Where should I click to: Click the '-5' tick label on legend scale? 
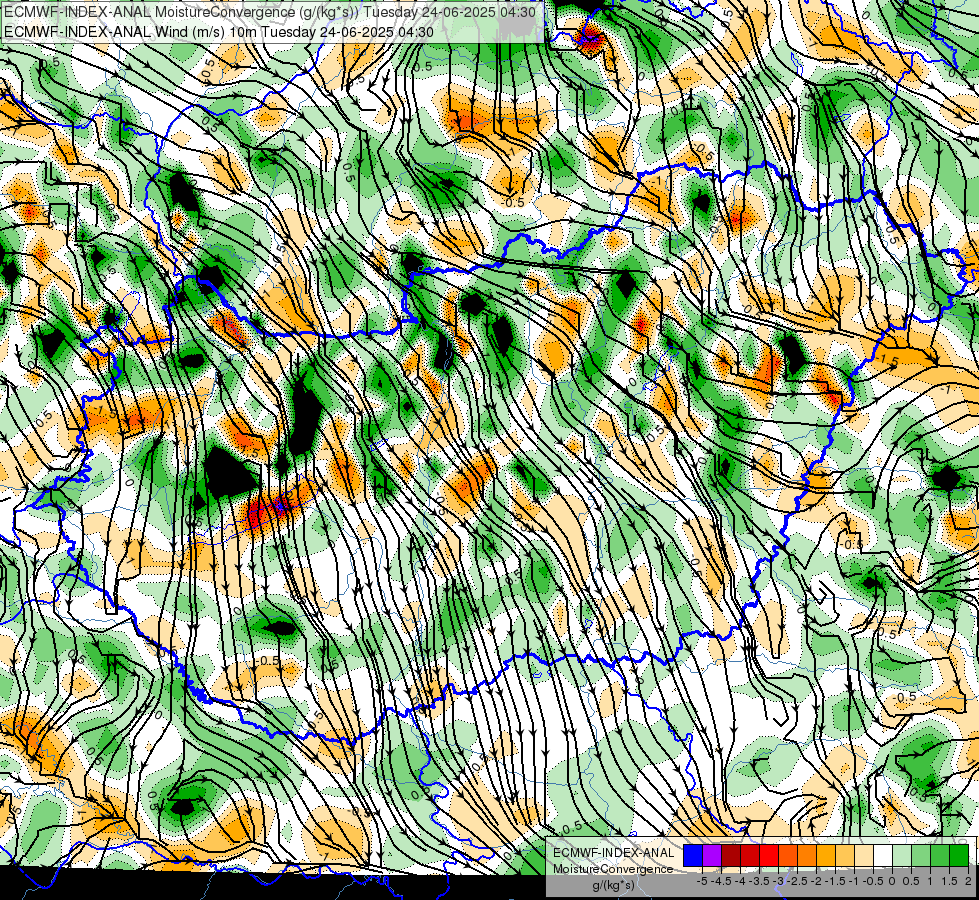click(x=702, y=881)
